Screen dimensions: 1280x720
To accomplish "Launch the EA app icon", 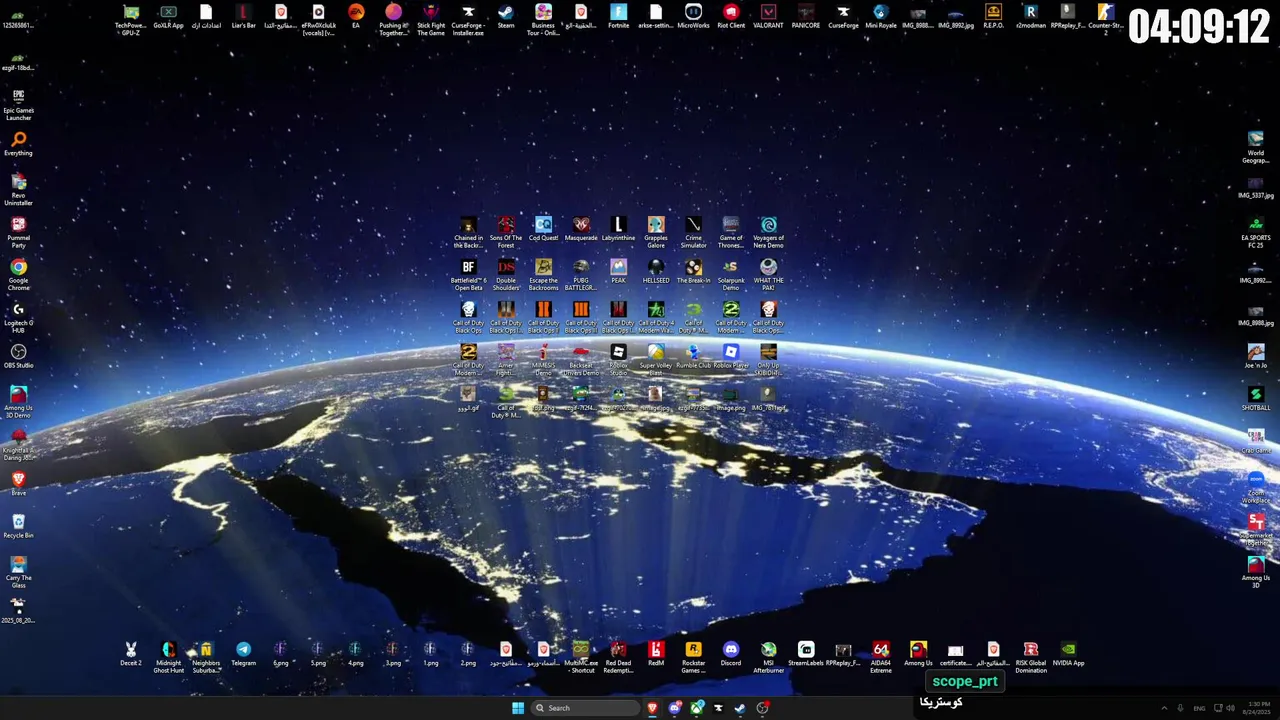I will 356,17.
